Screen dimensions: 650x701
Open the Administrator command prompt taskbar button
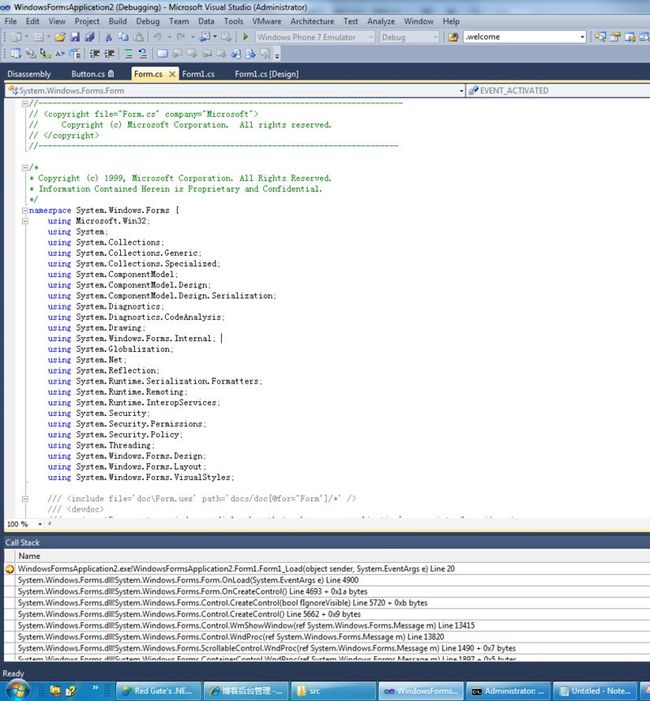[508, 691]
